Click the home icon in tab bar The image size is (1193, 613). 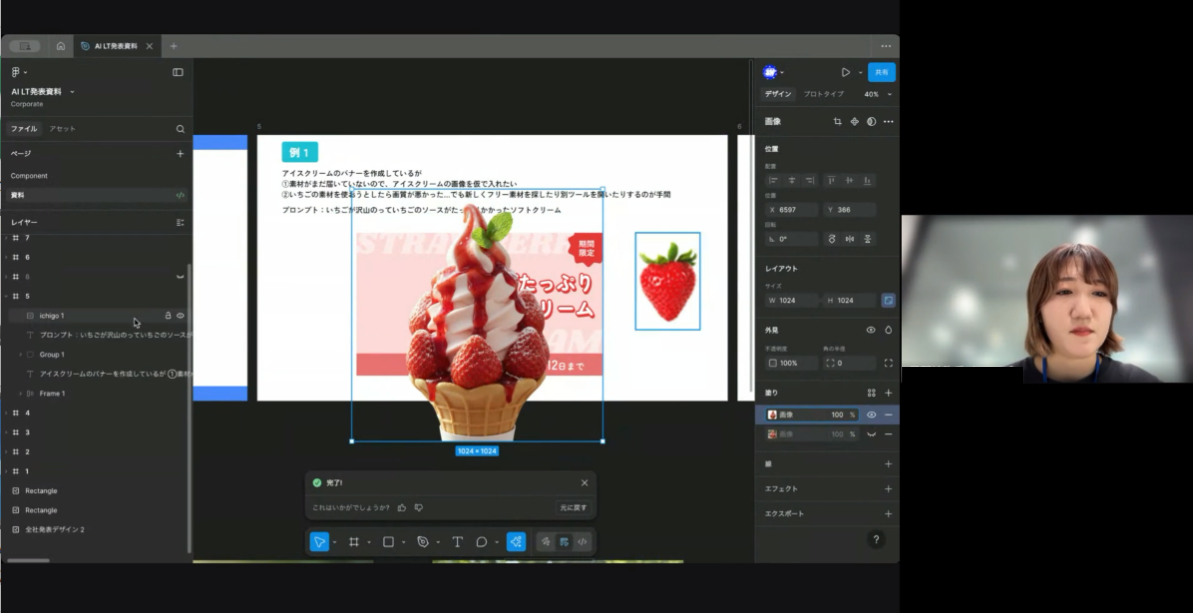(x=61, y=46)
